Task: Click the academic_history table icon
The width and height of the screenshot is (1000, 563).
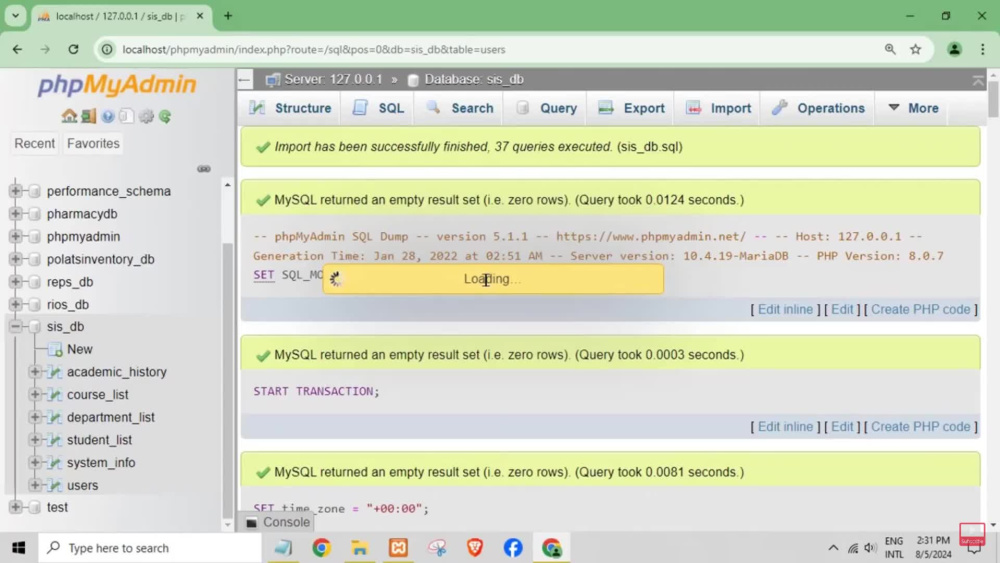Action: coord(55,372)
